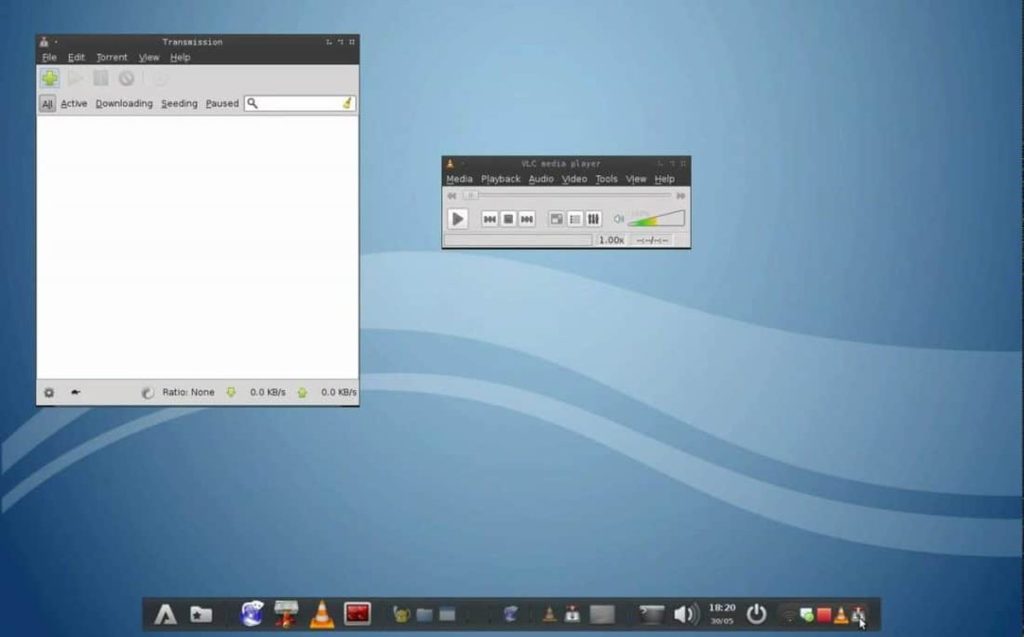The height and width of the screenshot is (637, 1024).
Task: Add a new torrent with the green plus icon
Action: pyautogui.click(x=48, y=79)
